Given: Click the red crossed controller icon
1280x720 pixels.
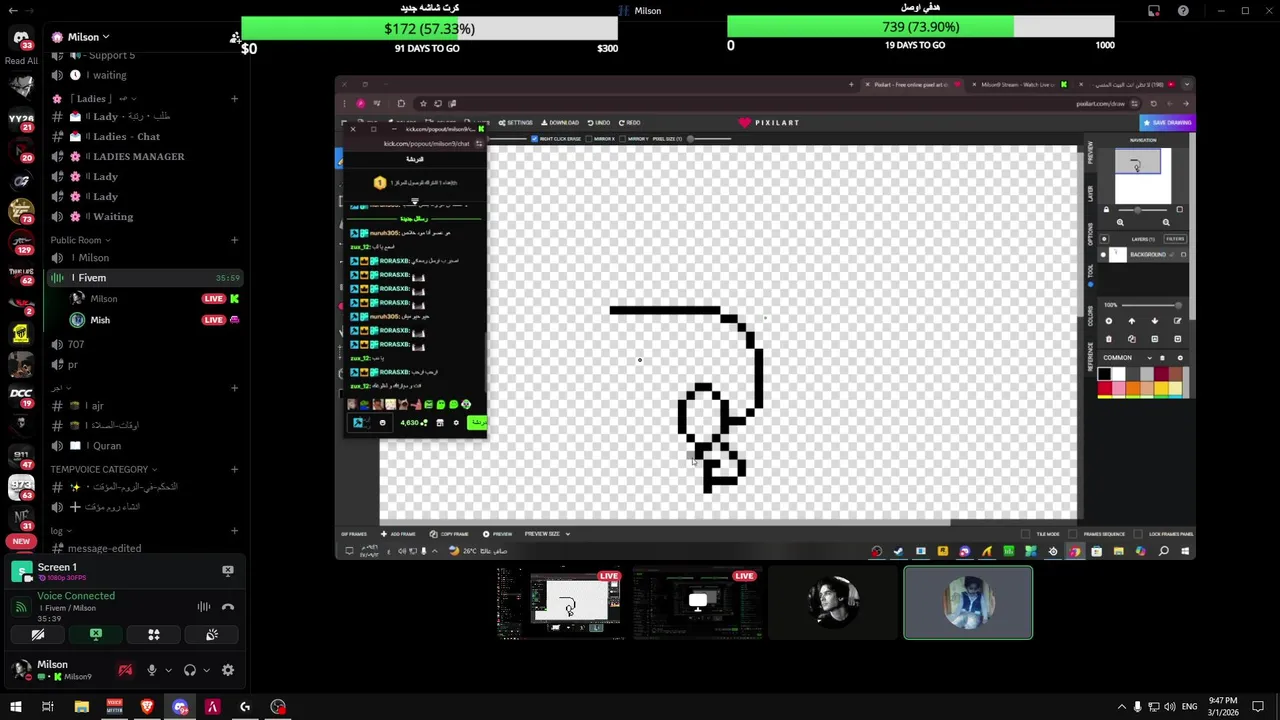Looking at the screenshot, I should pos(125,670).
